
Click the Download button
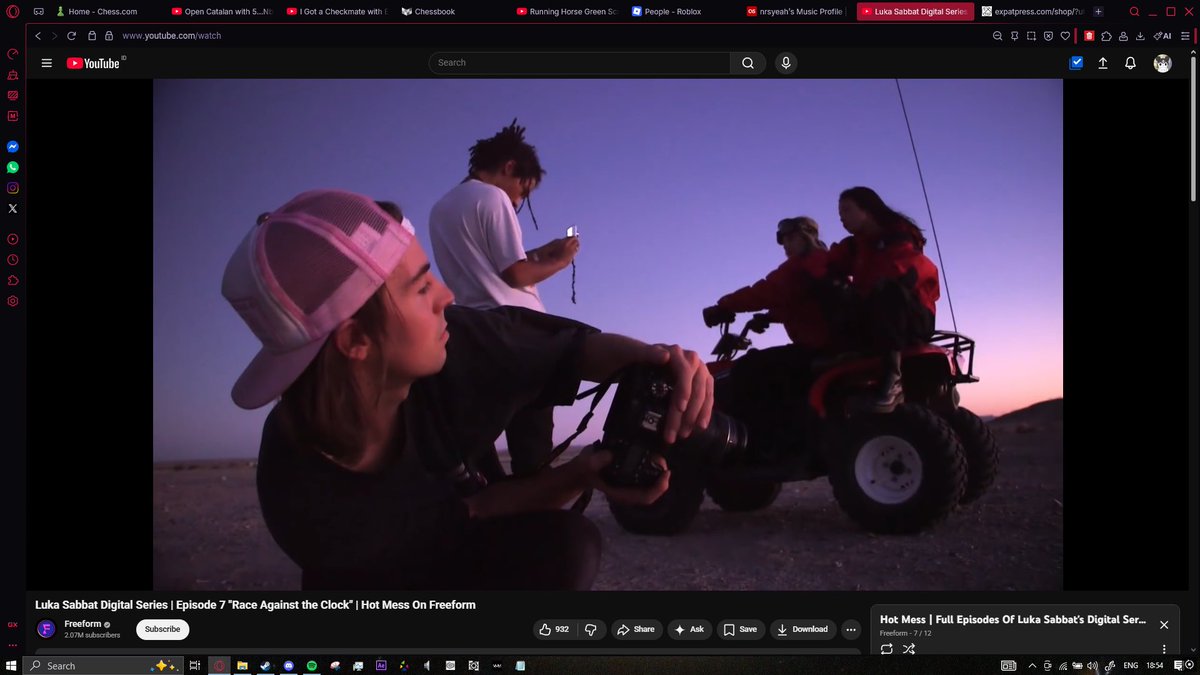[803, 629]
